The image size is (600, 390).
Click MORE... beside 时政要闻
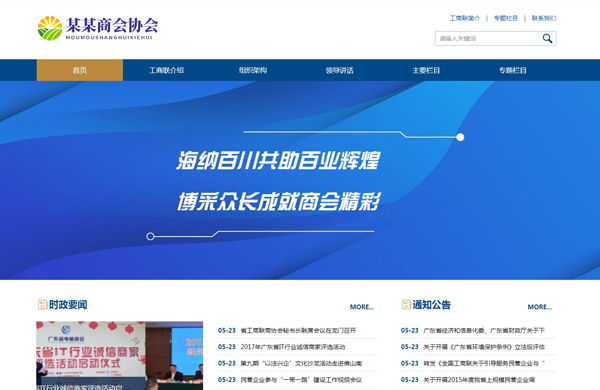(x=362, y=307)
